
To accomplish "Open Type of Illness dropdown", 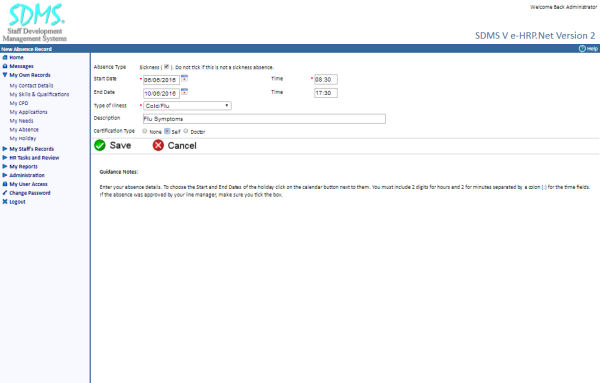I will [187, 106].
